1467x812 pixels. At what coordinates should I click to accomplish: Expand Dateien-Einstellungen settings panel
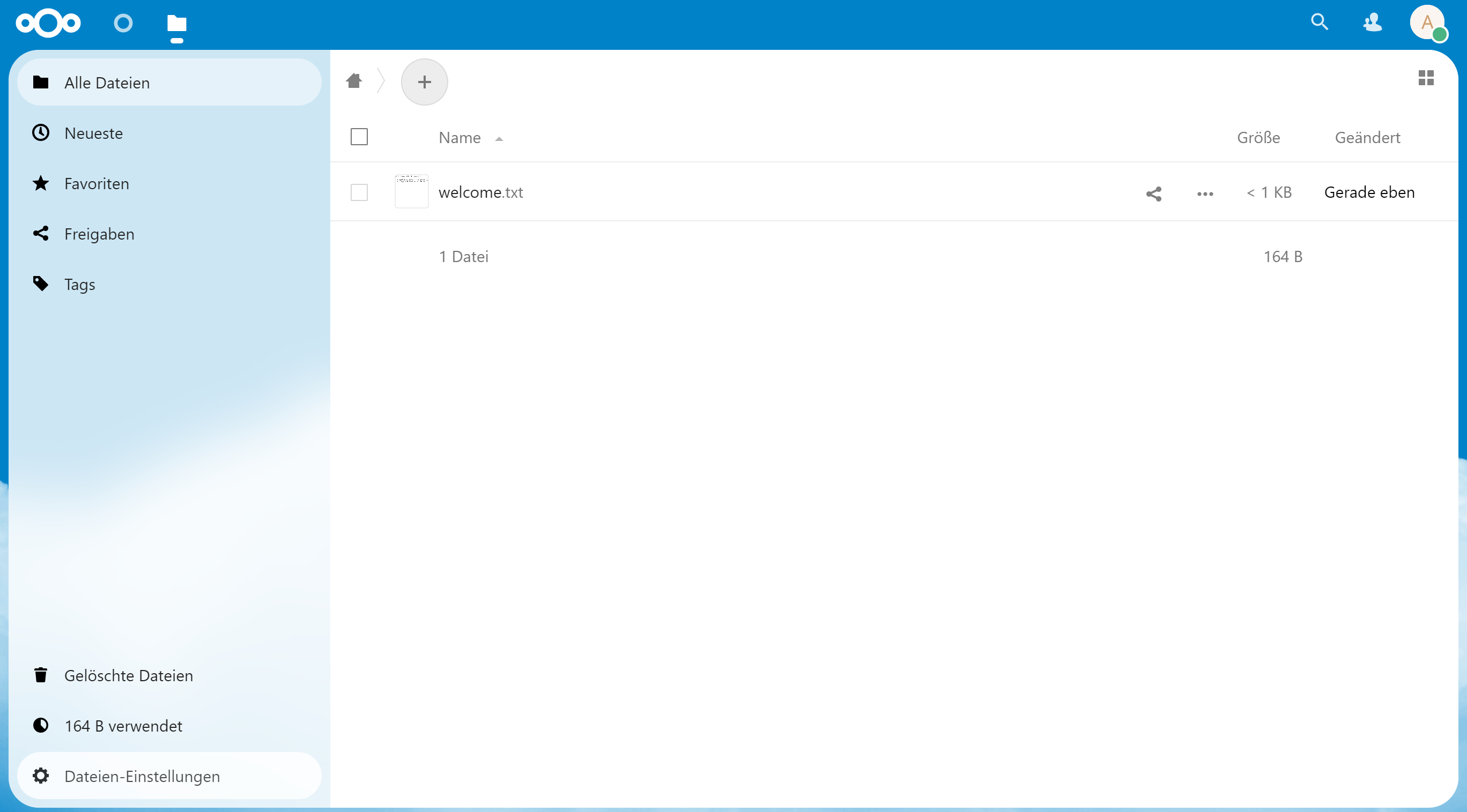click(142, 776)
